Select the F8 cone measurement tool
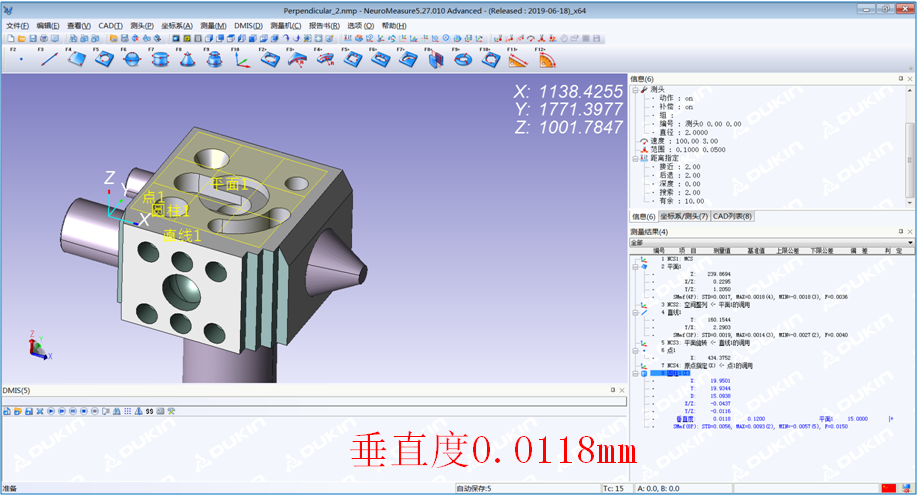918x495 pixels. point(187,60)
